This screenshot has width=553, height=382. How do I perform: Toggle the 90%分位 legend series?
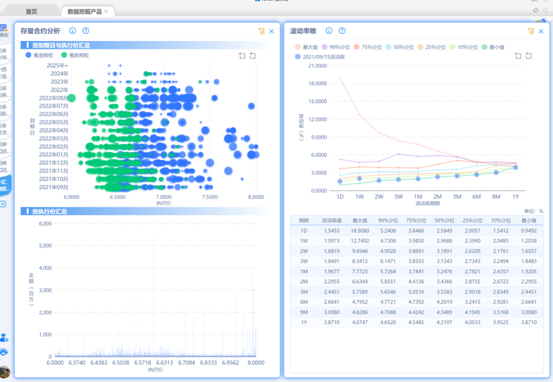(x=335, y=47)
